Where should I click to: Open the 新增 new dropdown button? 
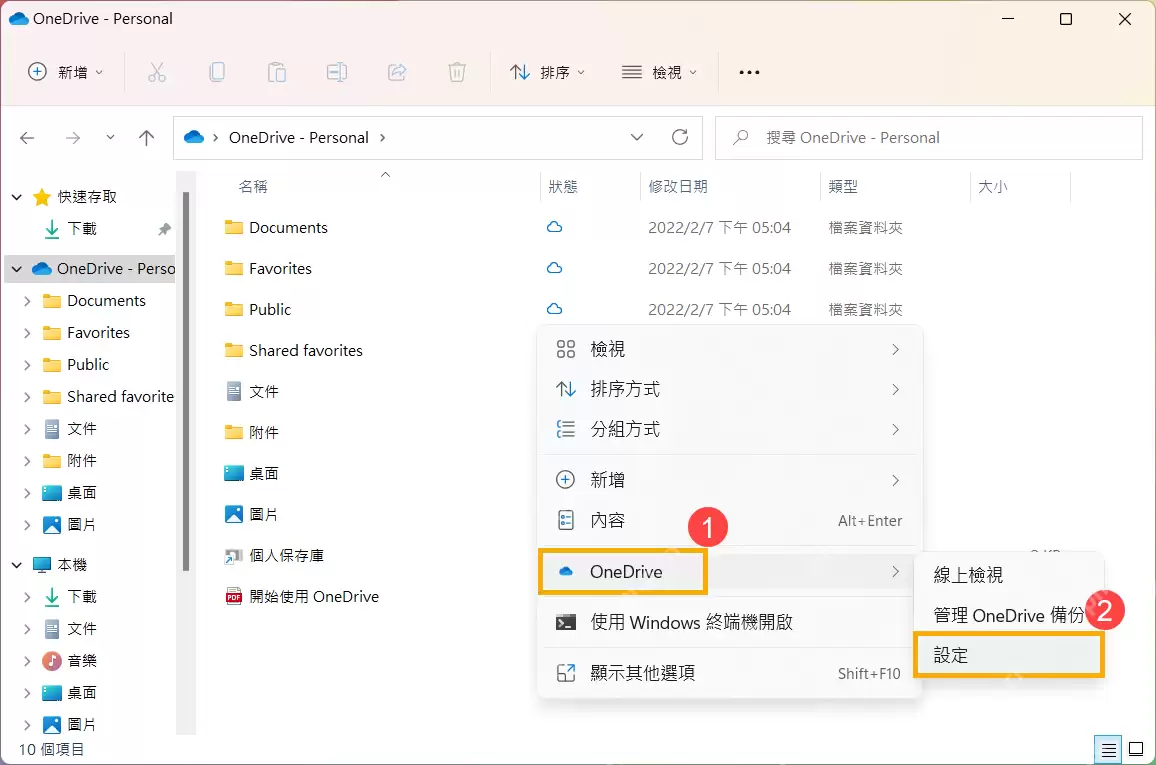point(66,72)
